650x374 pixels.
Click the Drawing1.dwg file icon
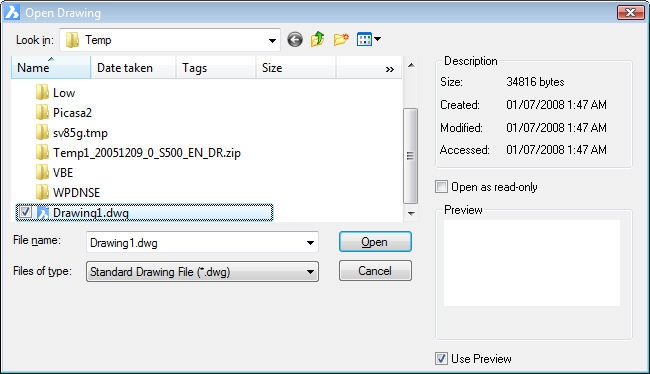43,213
